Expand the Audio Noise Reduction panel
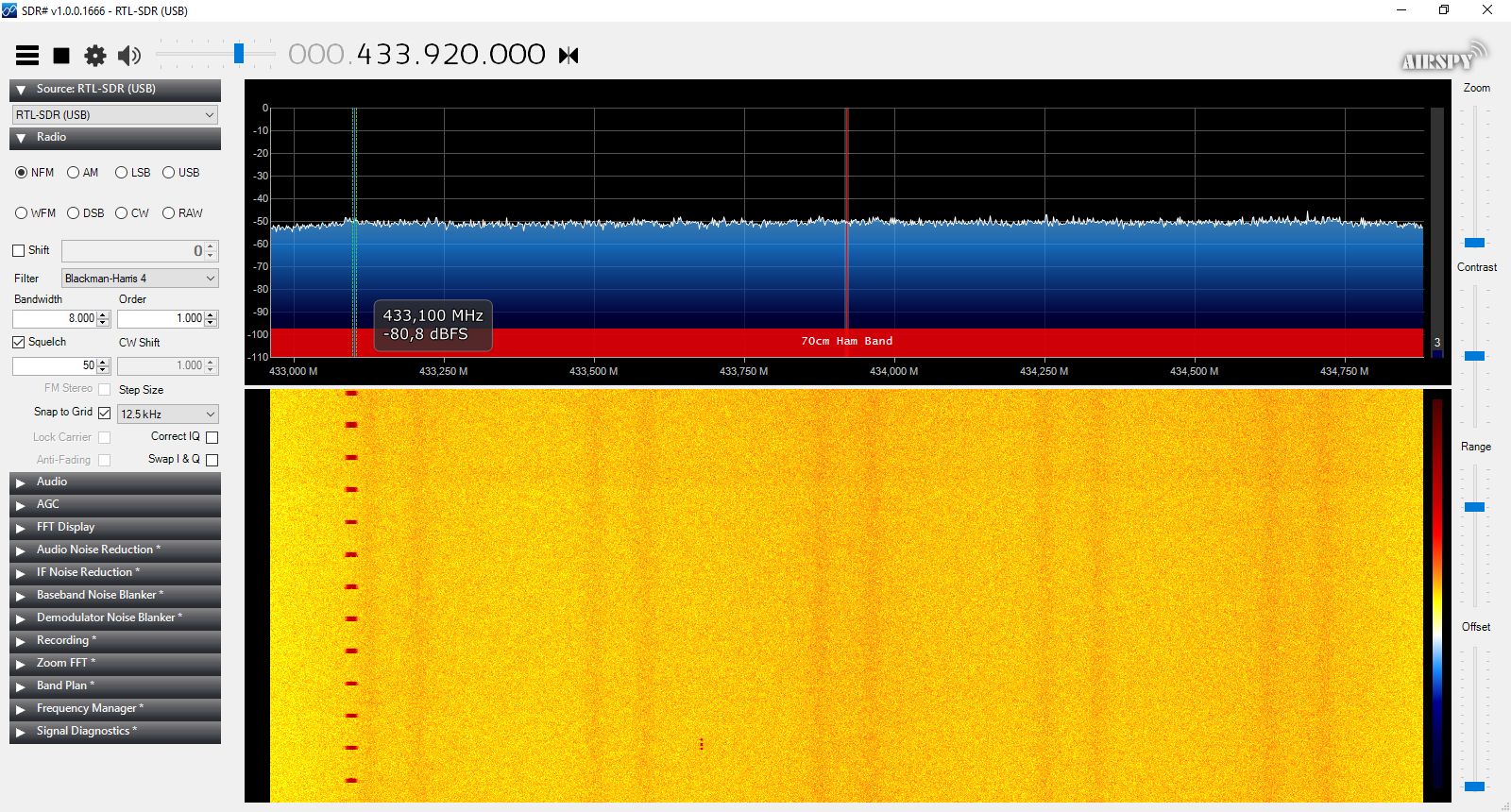Viewport: 1511px width, 812px height. coord(115,550)
